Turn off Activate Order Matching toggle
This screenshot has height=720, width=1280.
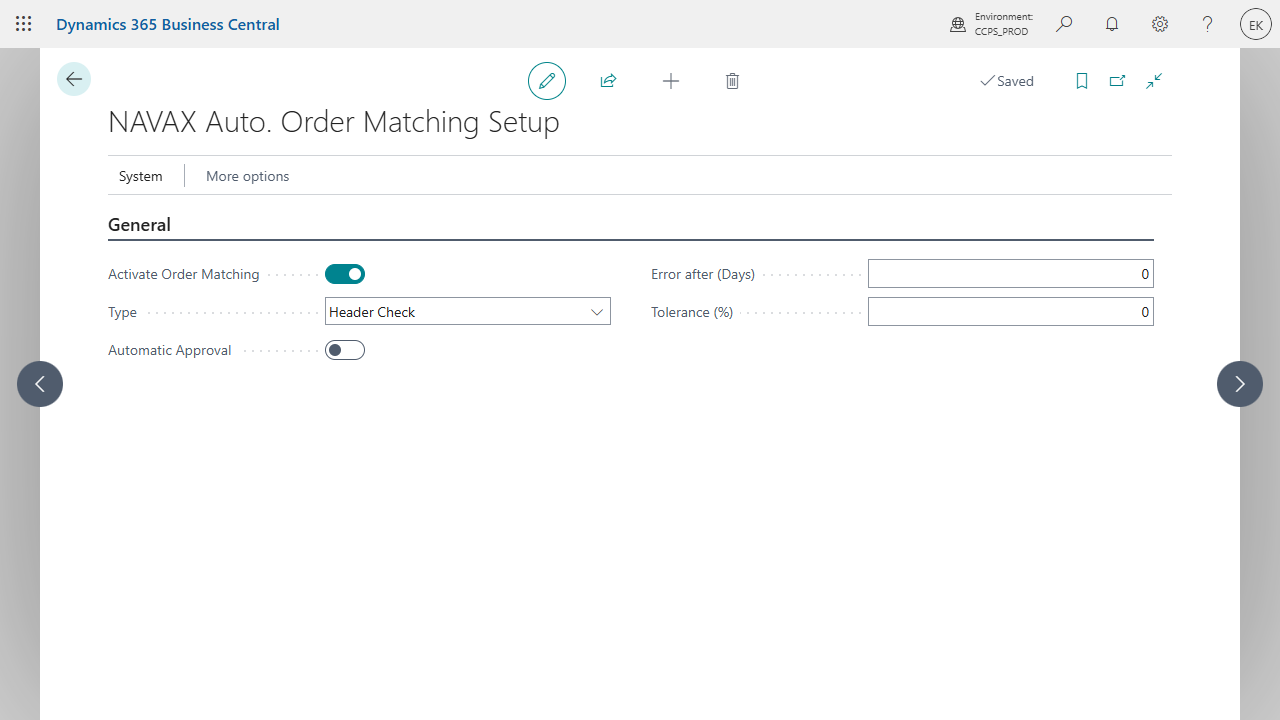[x=345, y=274]
